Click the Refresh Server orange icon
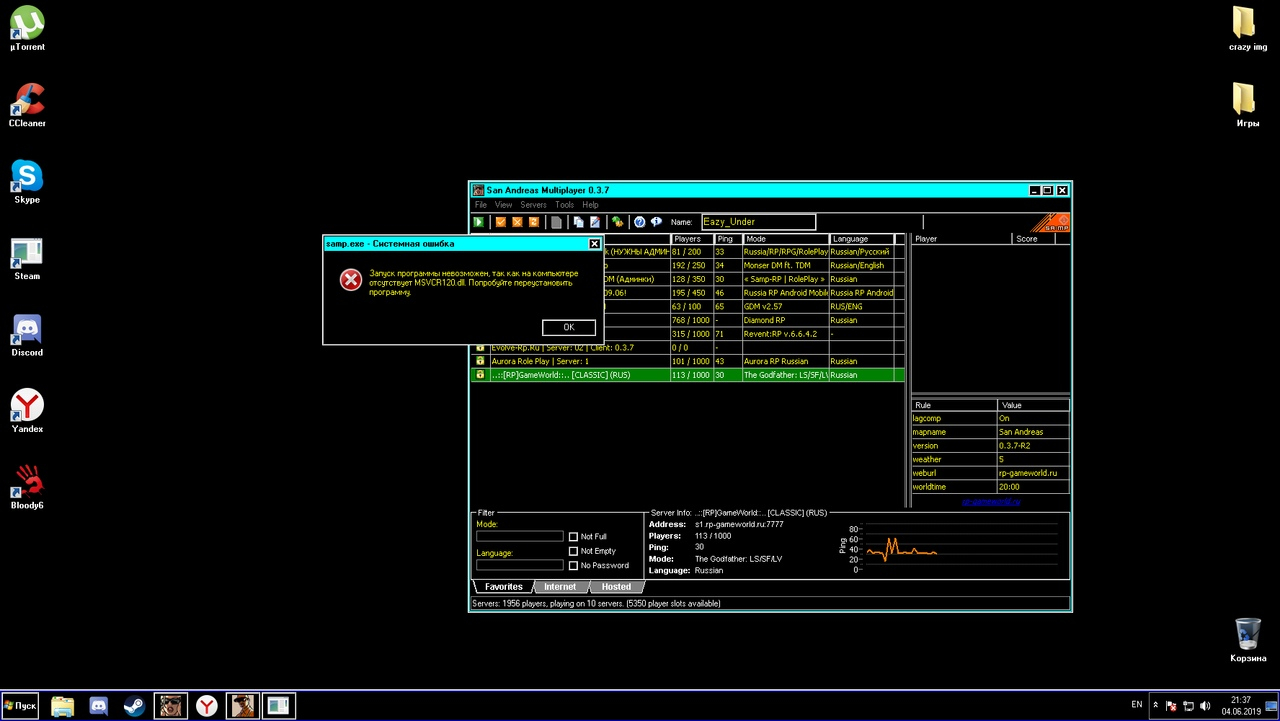The height and width of the screenshot is (721, 1280). pos(534,222)
